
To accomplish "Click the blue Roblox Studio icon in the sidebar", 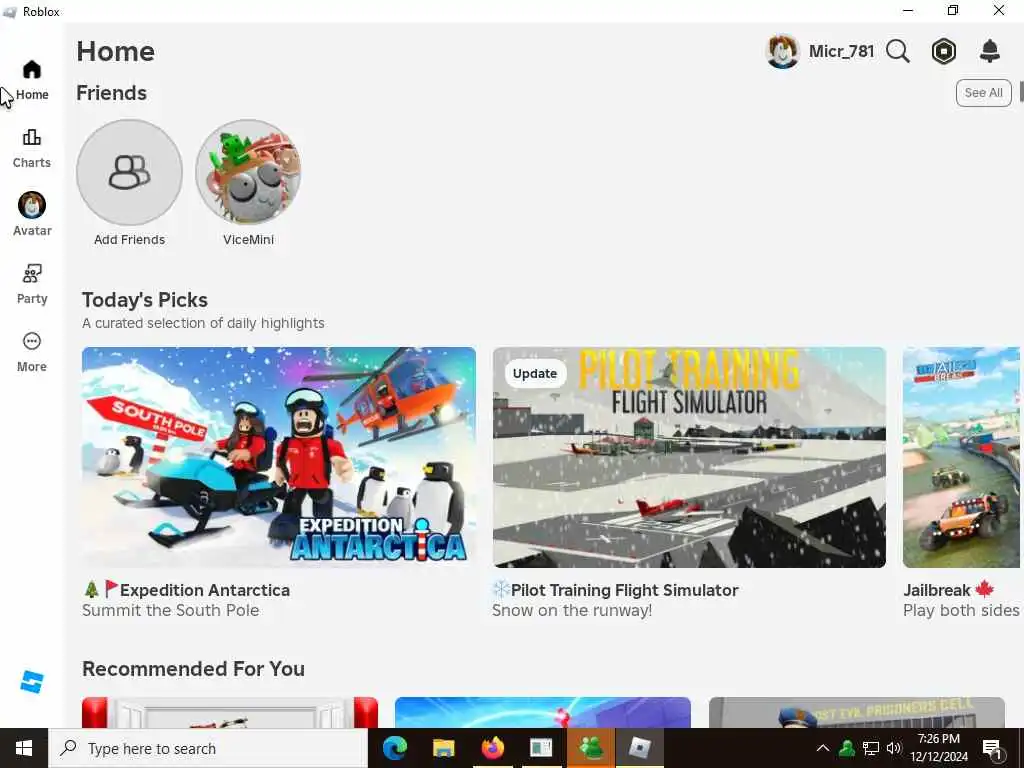I will (x=31, y=682).
